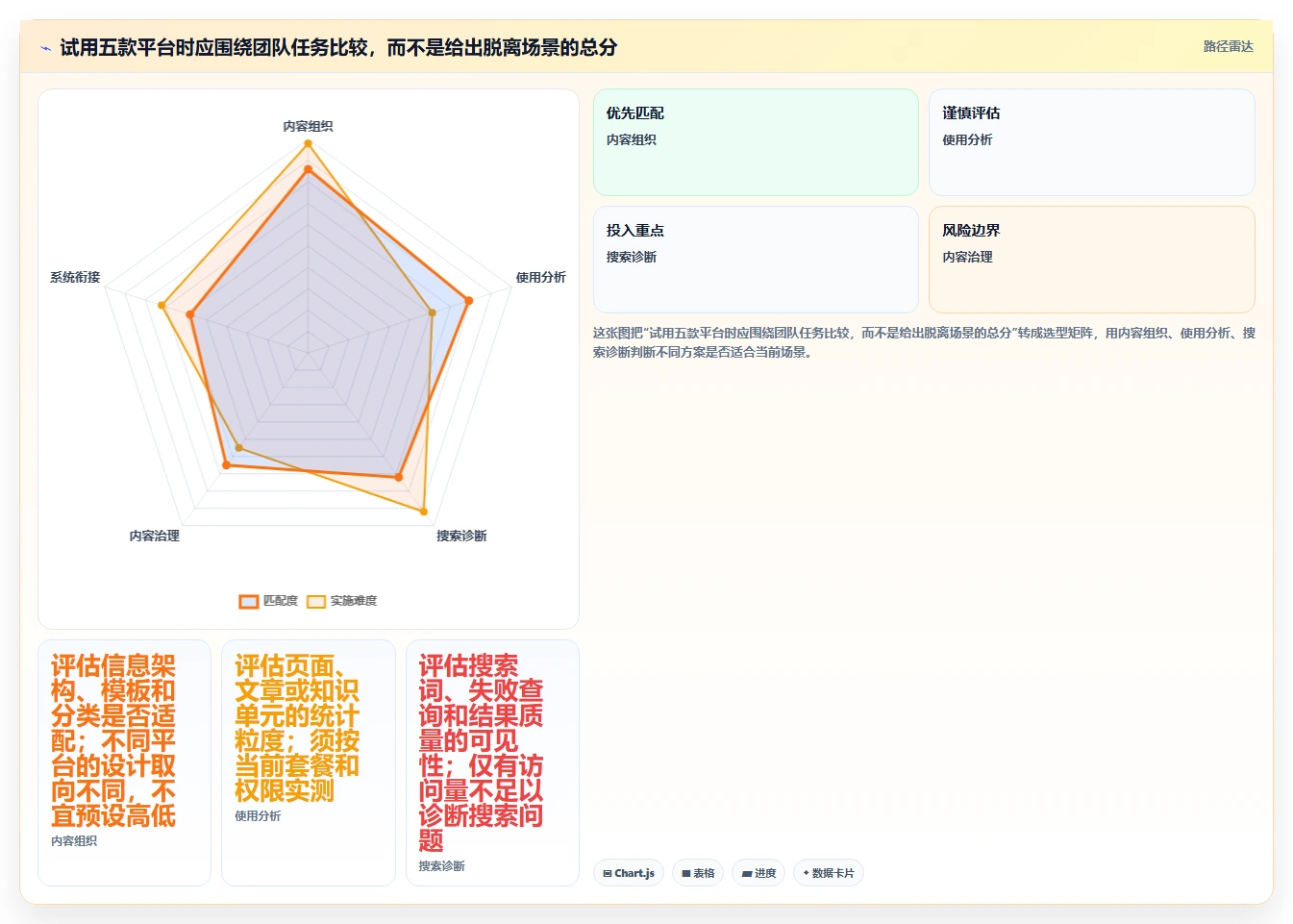Toggle the 实施难度 legend swatch

tap(316, 602)
